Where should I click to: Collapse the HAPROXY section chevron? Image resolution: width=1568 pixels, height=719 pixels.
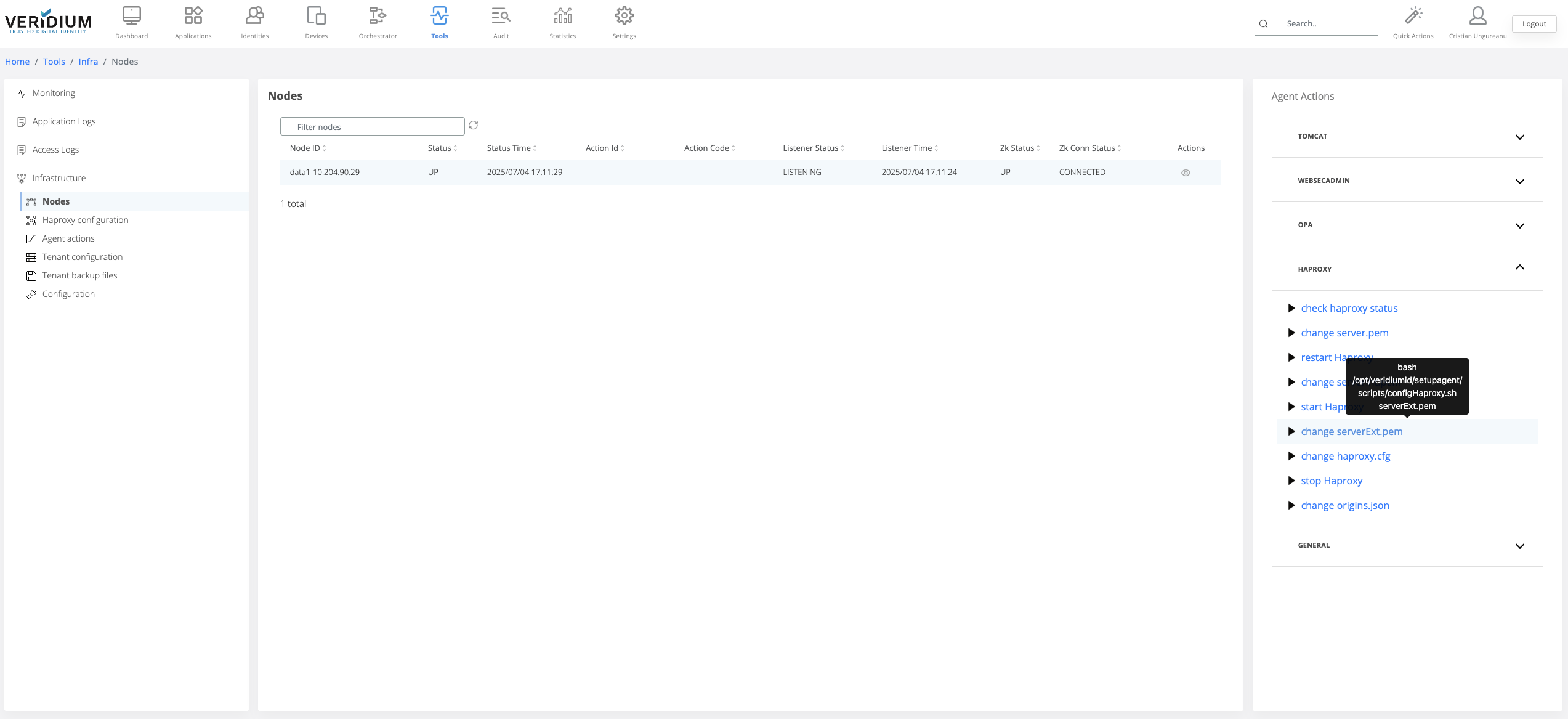pyautogui.click(x=1519, y=268)
